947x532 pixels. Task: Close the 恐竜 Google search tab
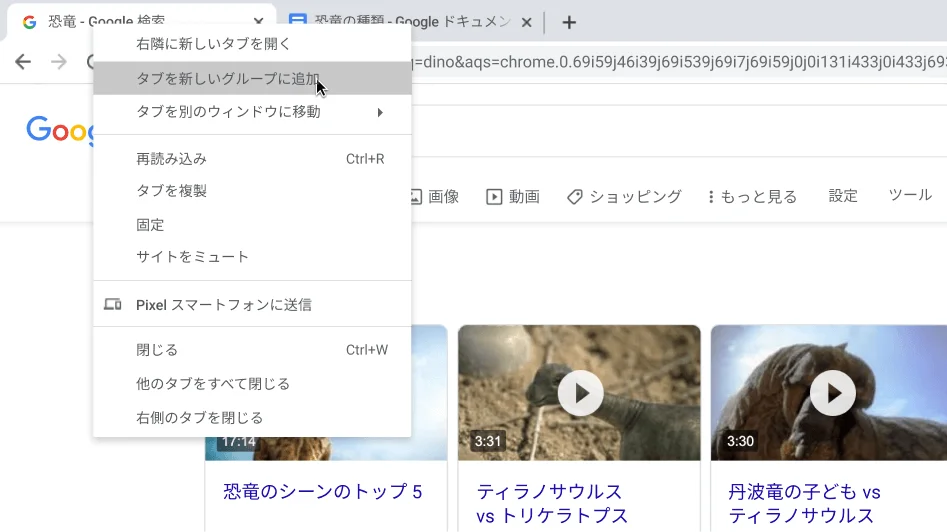(x=259, y=22)
